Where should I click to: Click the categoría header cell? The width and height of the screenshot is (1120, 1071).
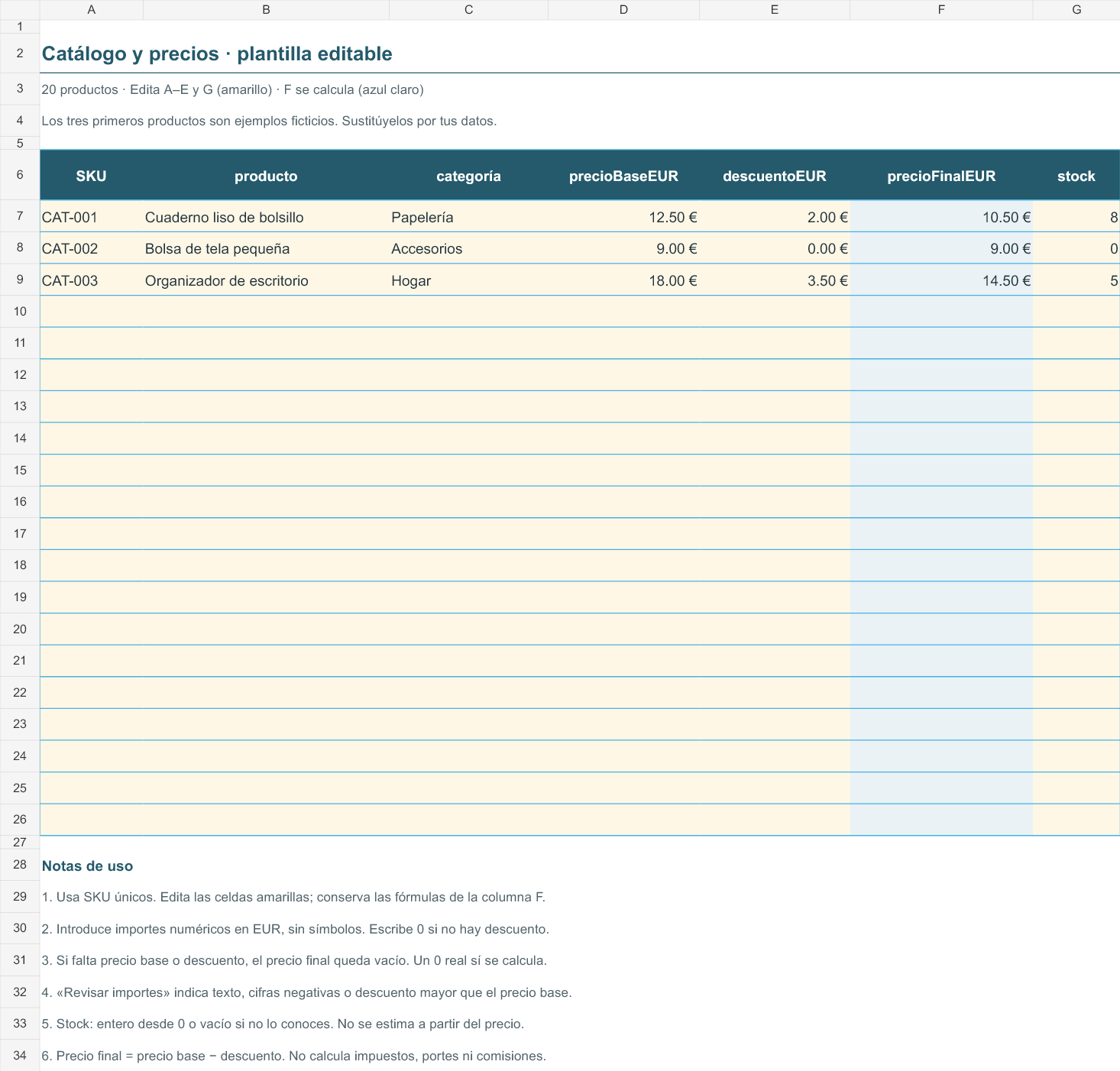(x=468, y=176)
